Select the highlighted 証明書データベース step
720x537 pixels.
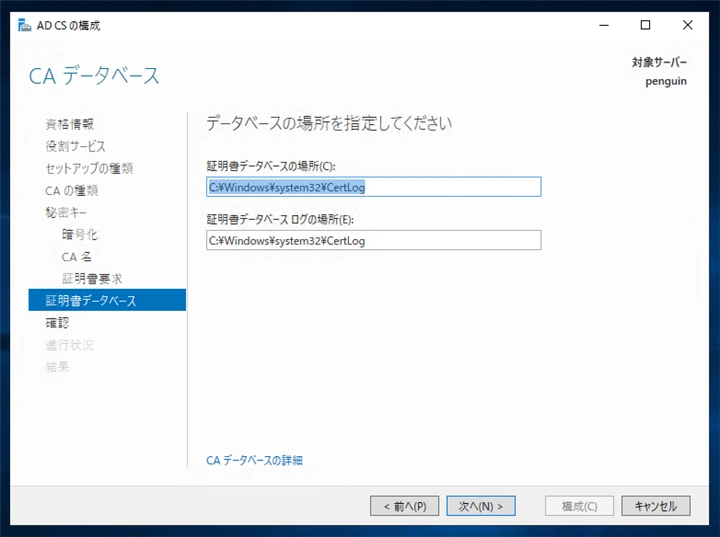107,300
